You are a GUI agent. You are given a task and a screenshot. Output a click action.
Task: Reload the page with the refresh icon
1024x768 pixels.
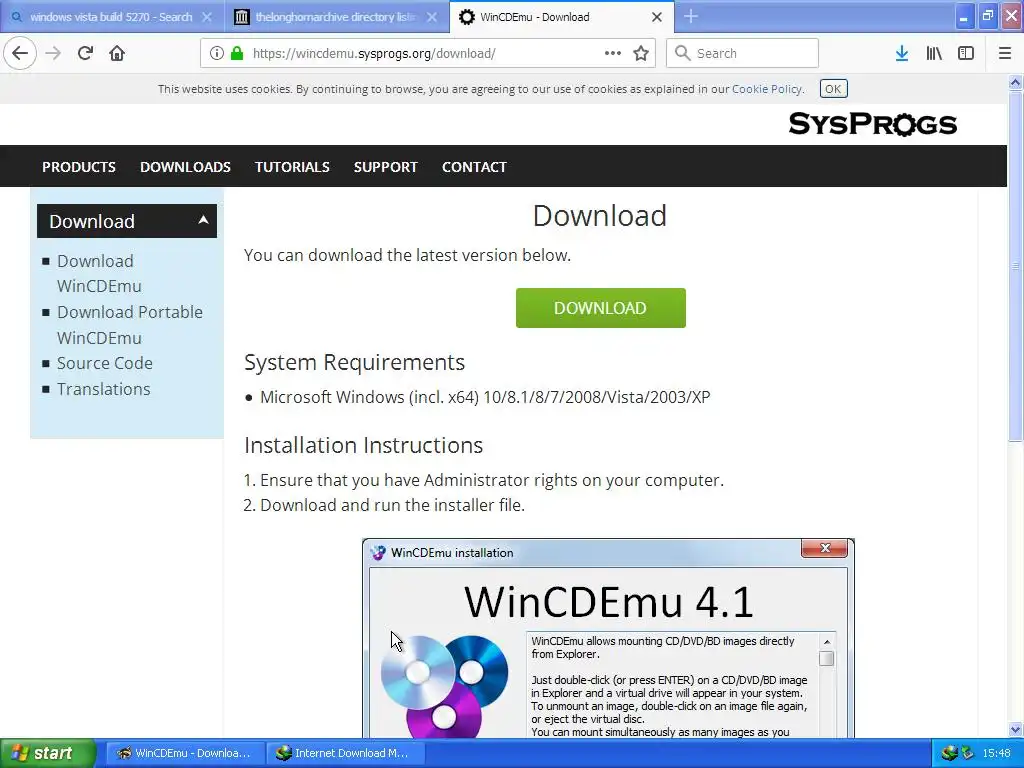click(85, 53)
